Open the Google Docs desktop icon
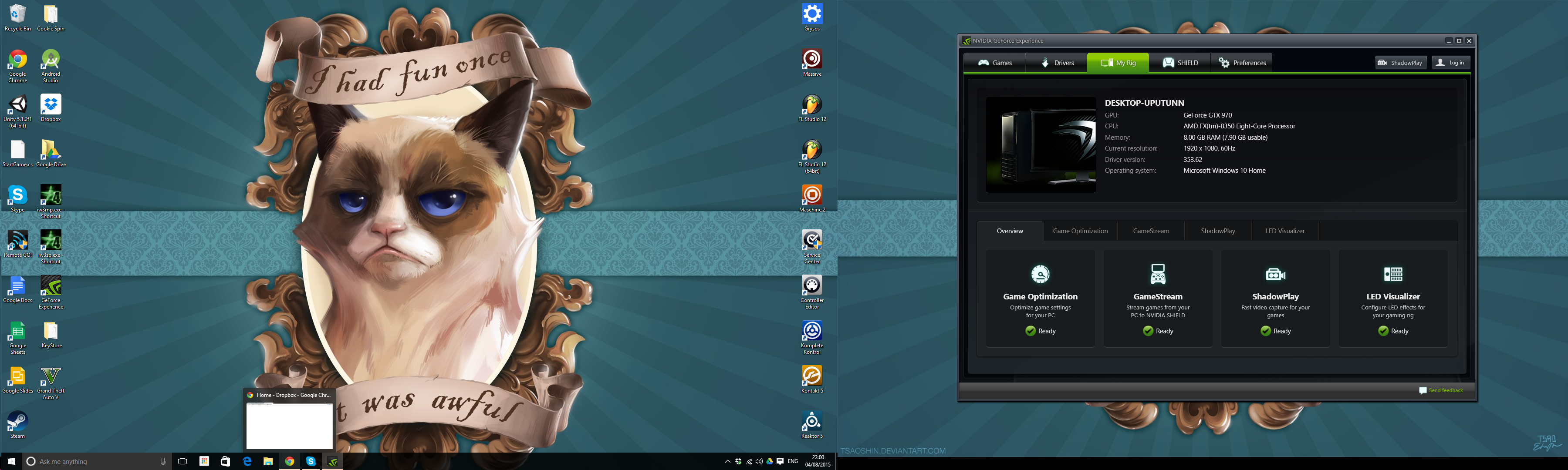 (18, 289)
